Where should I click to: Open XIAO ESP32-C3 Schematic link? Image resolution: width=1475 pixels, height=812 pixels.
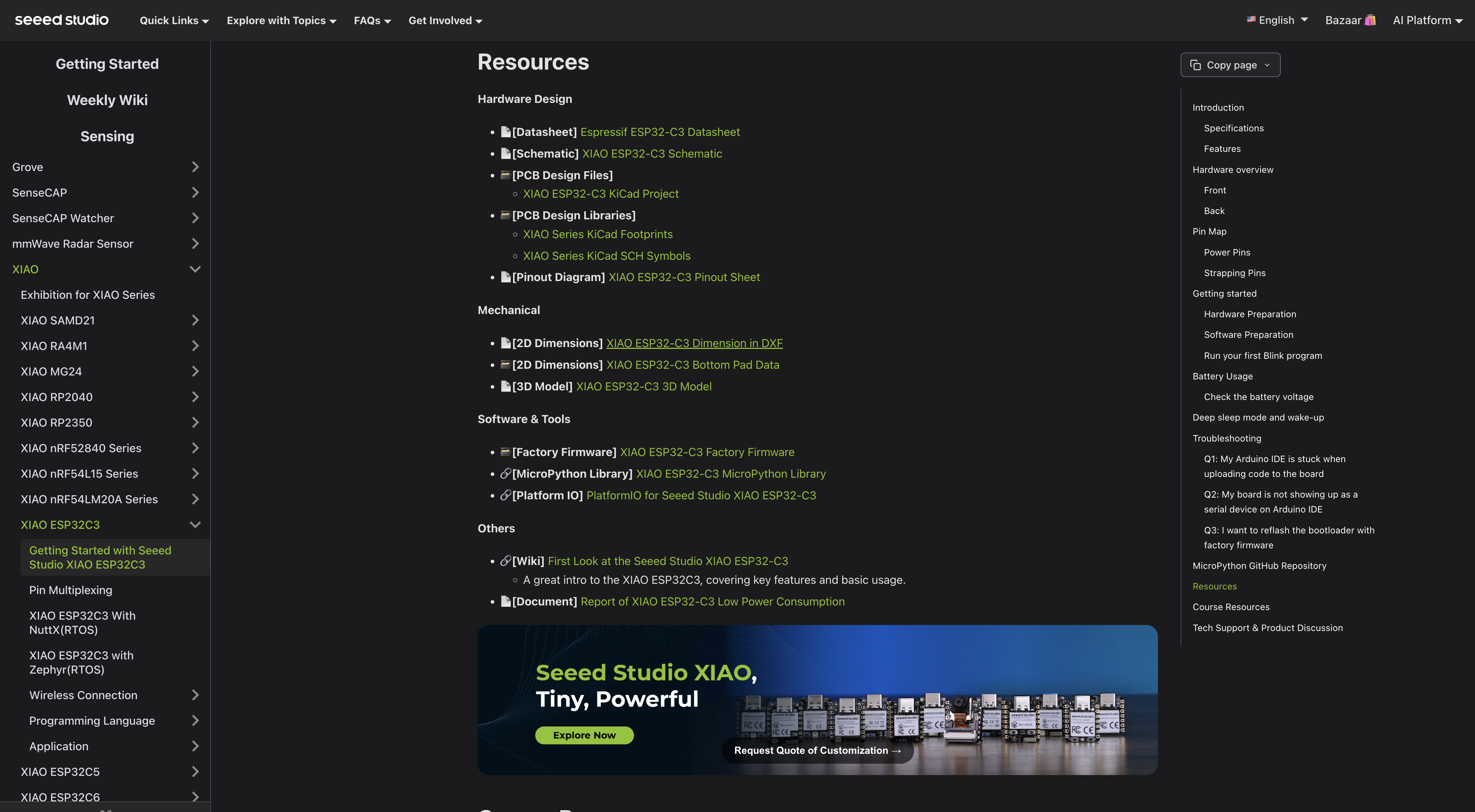(652, 153)
